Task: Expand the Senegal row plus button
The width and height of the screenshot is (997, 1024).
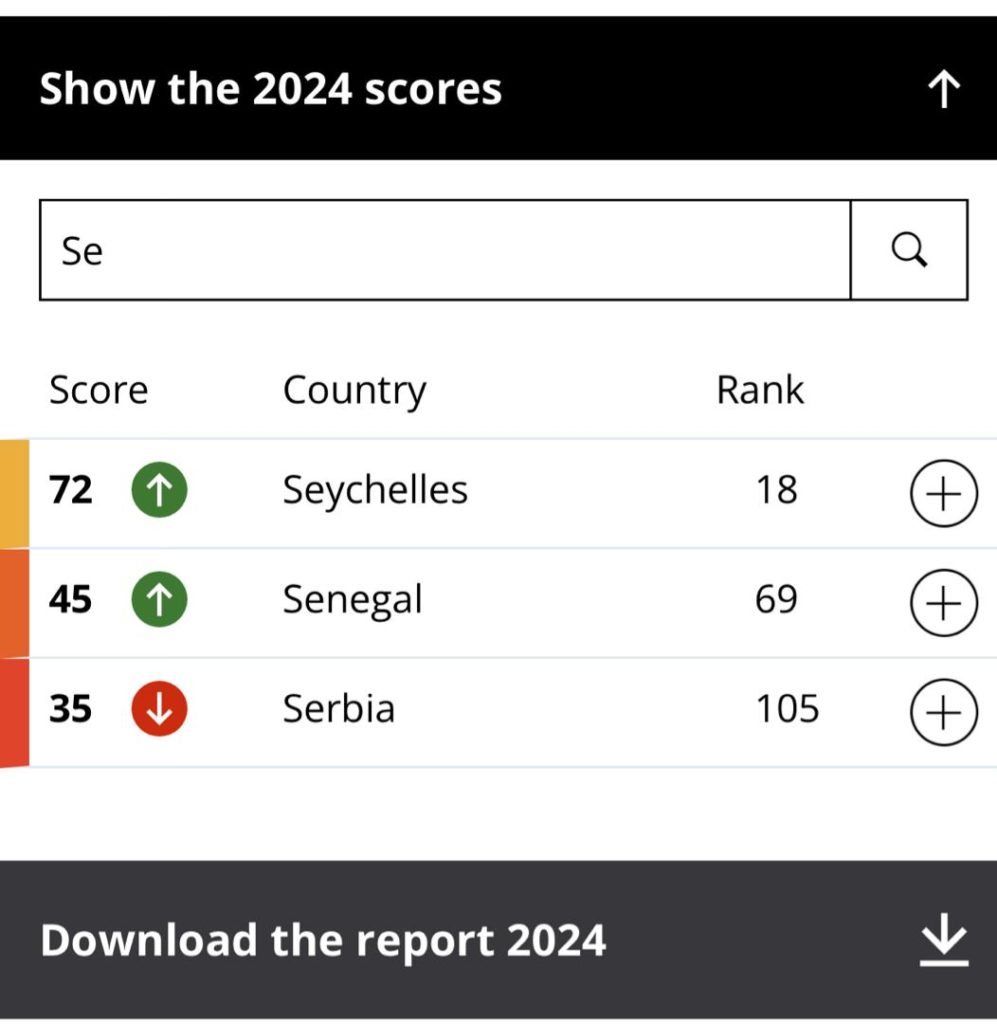Action: 943,603
